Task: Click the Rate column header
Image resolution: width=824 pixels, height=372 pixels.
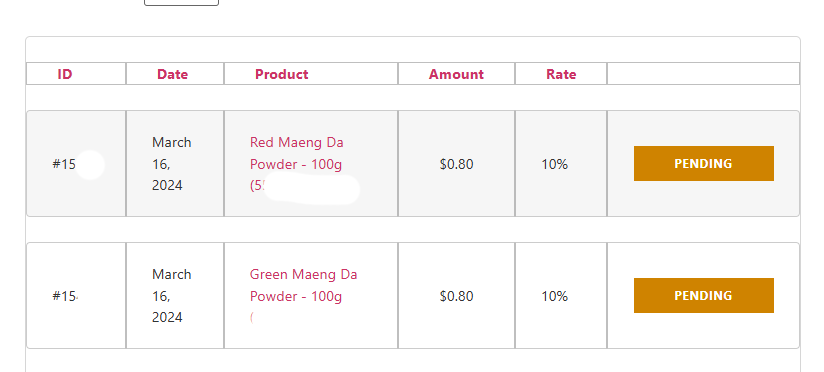Action: pyautogui.click(x=561, y=74)
